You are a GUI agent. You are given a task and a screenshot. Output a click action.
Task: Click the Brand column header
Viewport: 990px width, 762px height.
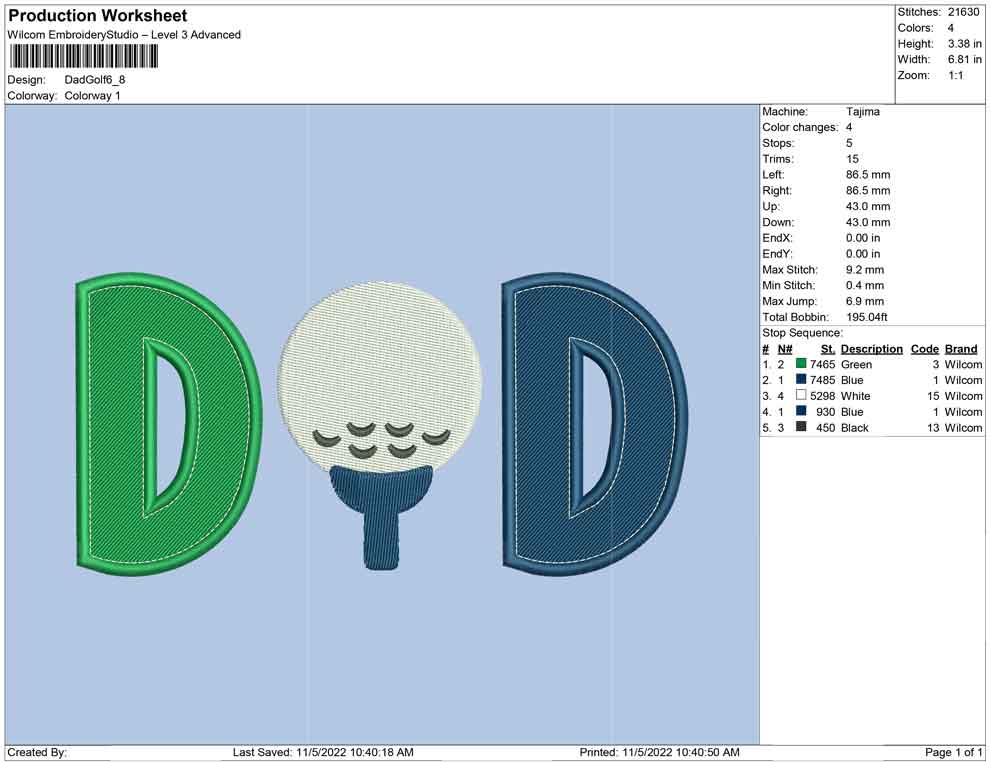[961, 349]
